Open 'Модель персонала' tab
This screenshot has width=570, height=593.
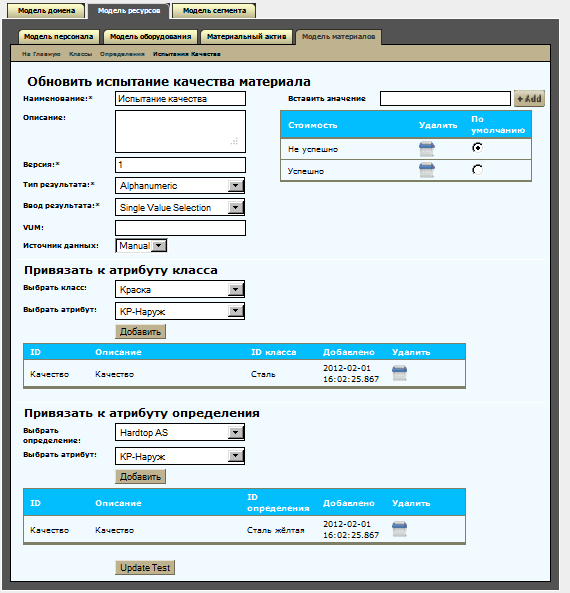click(x=59, y=37)
